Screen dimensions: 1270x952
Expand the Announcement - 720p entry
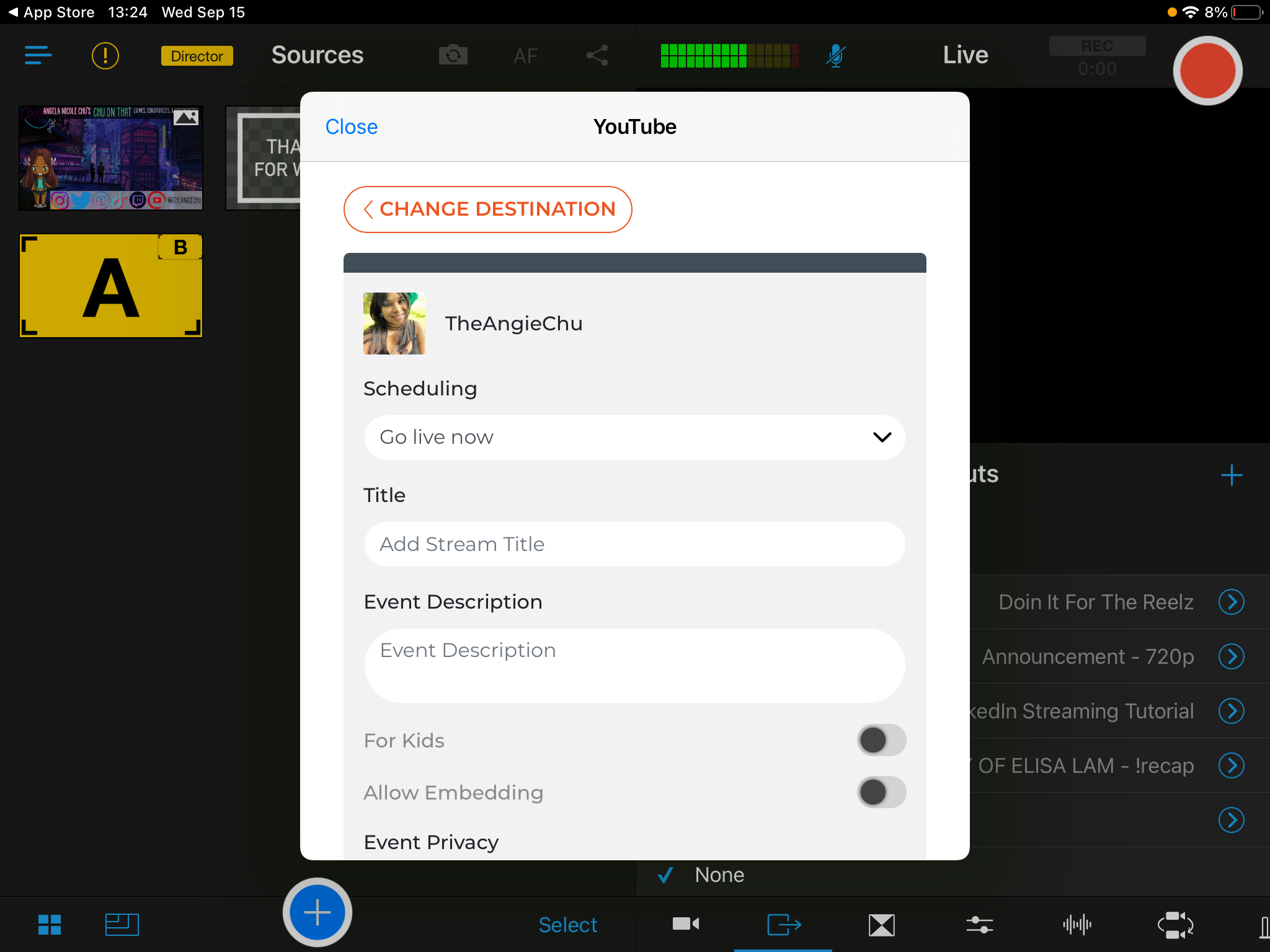[x=1232, y=656]
